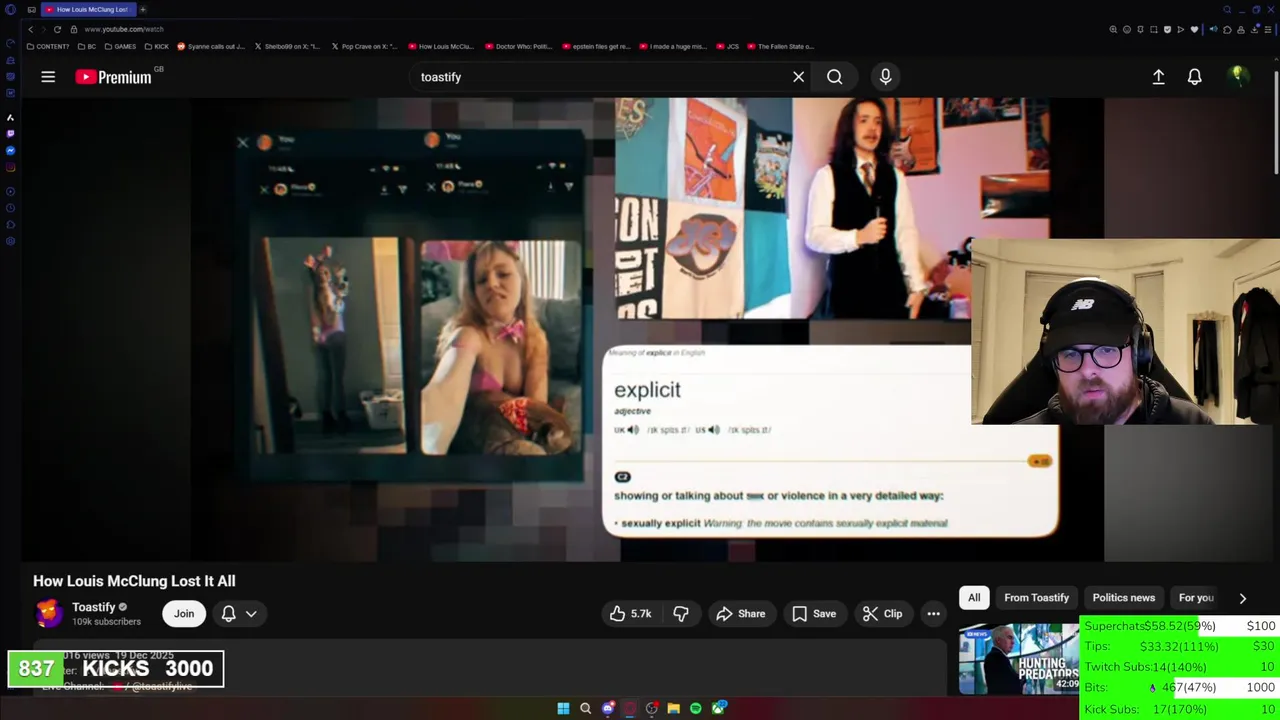Click the heart icon in browser toolbar
Image resolution: width=1280 pixels, height=720 pixels.
click(1194, 29)
